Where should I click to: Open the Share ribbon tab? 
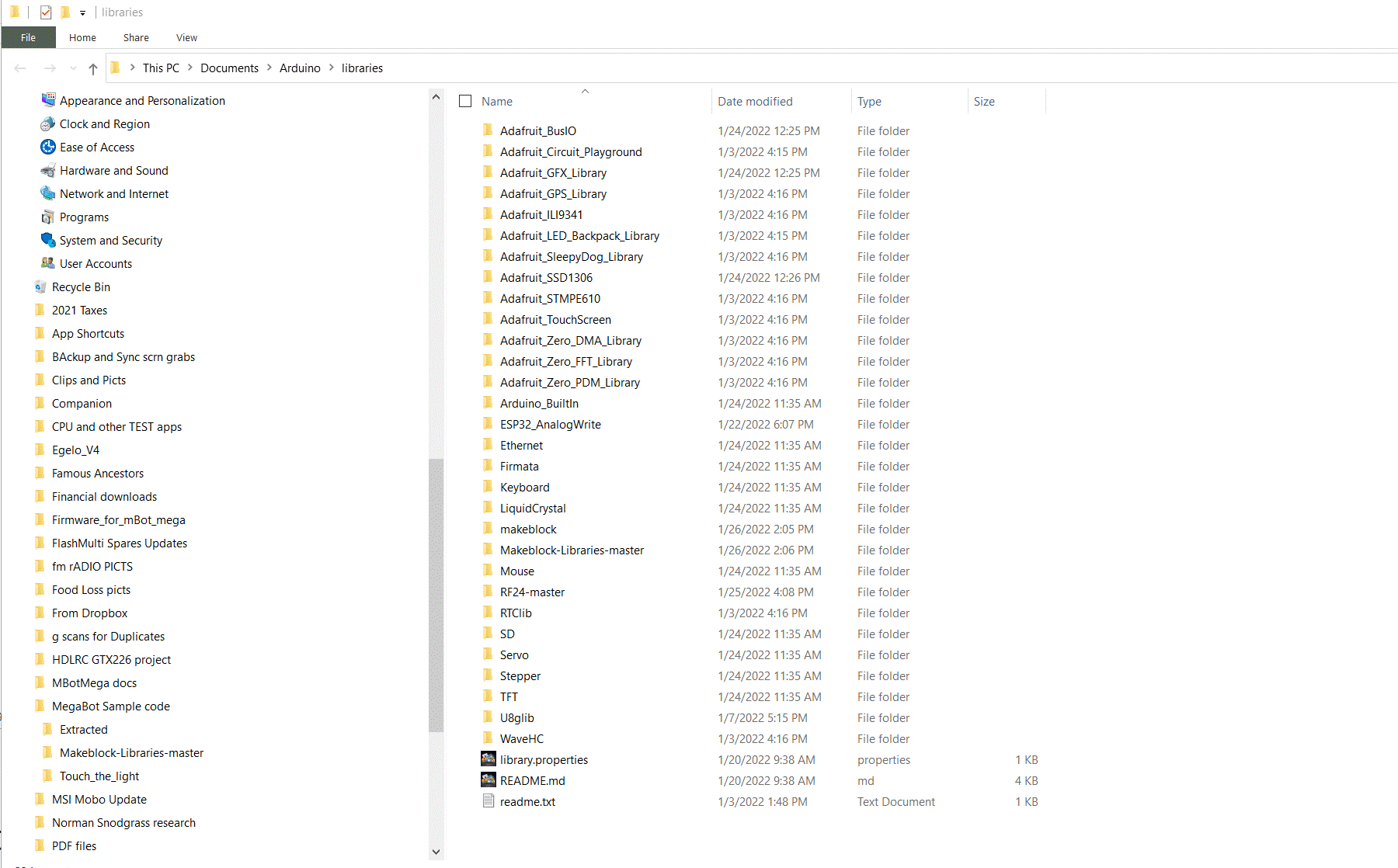tap(136, 37)
